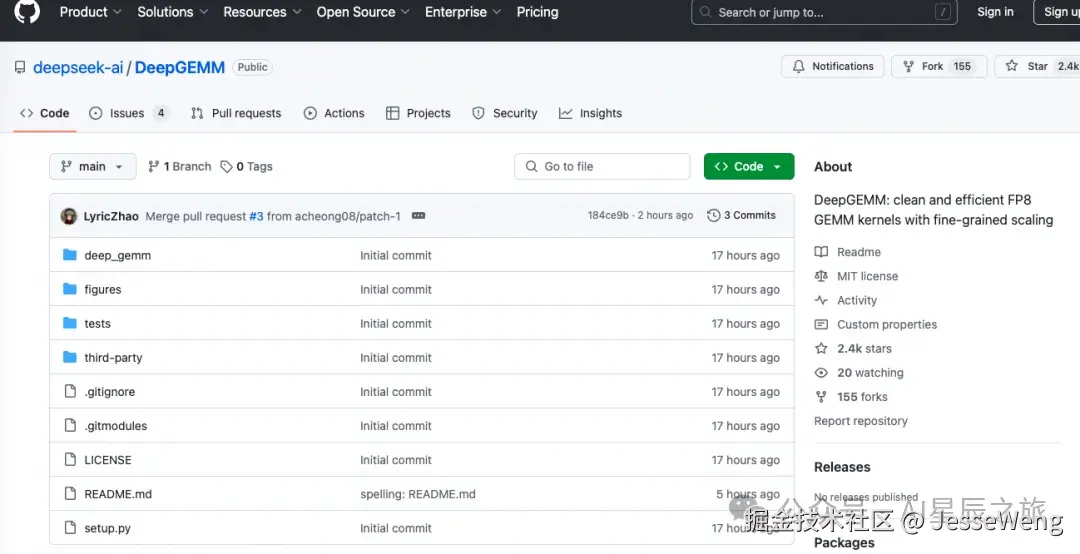Select the Code tab
1080x554 pixels.
45,113
